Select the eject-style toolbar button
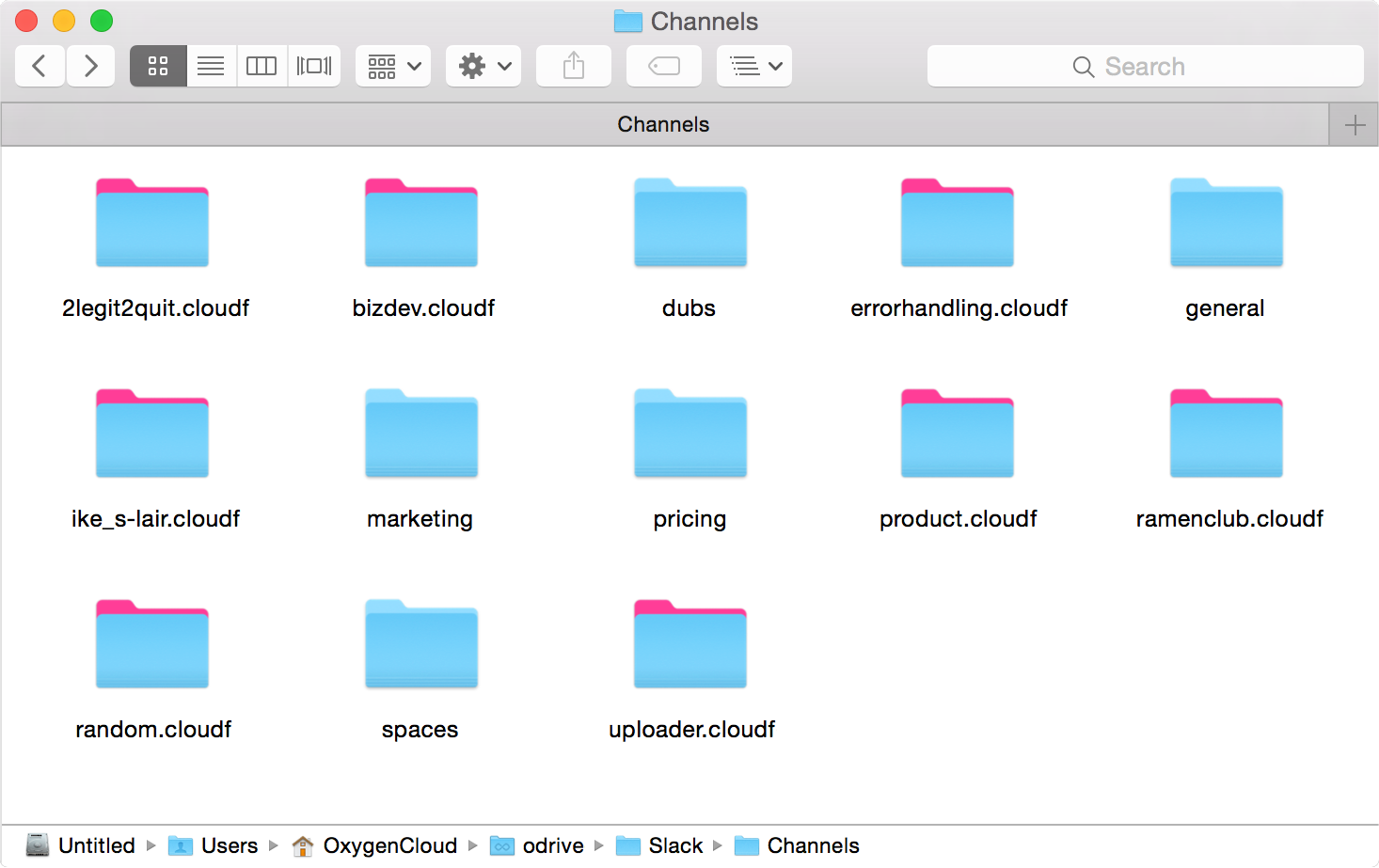 [x=663, y=66]
